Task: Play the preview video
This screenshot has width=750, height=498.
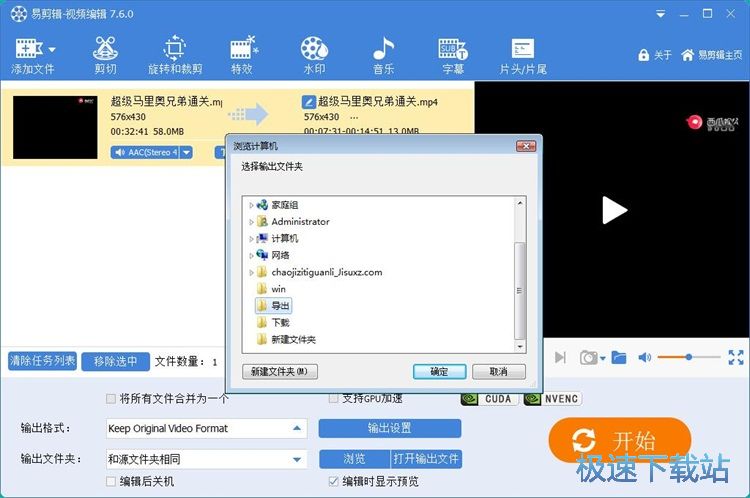Action: [614, 210]
